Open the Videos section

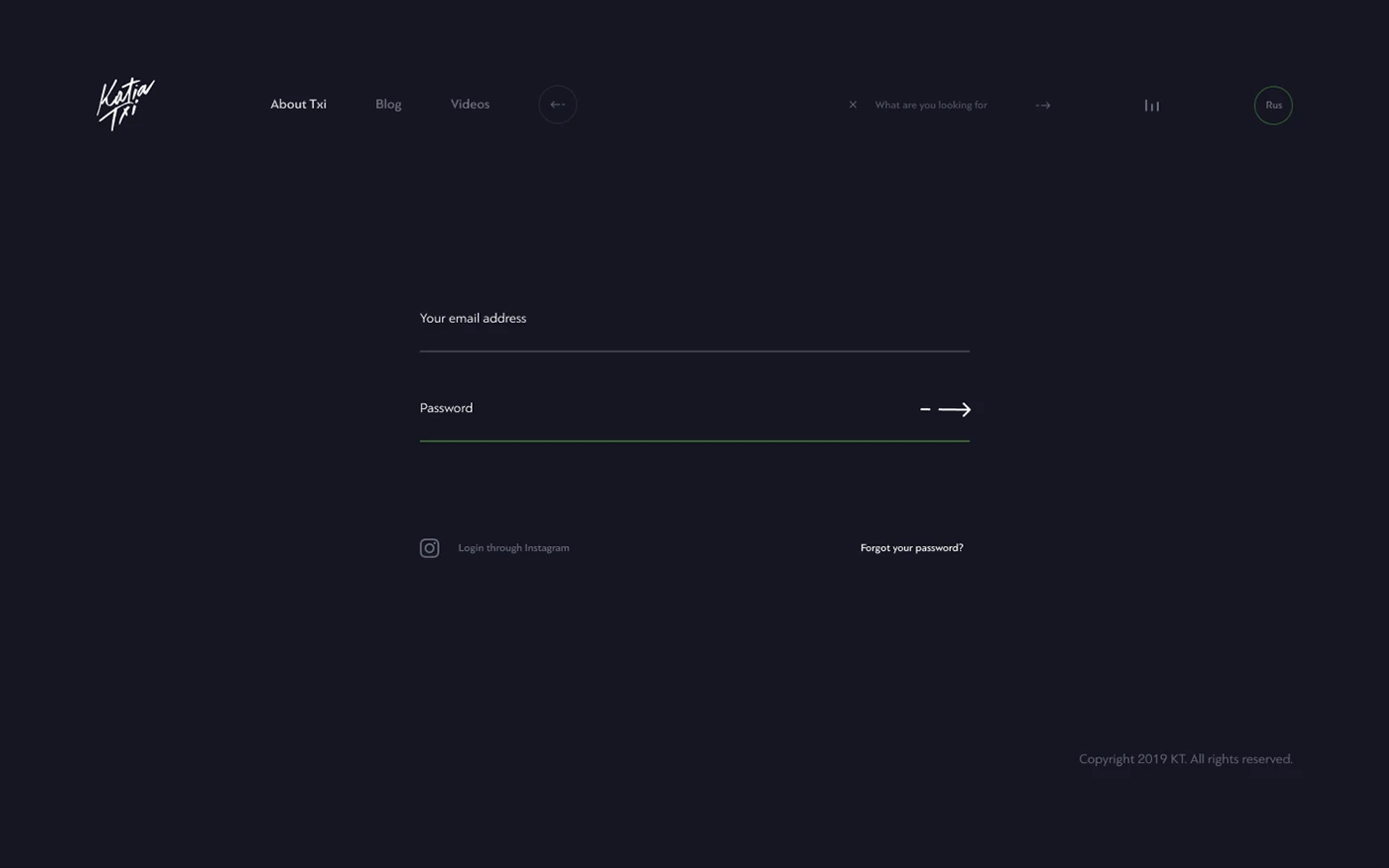coord(470,104)
